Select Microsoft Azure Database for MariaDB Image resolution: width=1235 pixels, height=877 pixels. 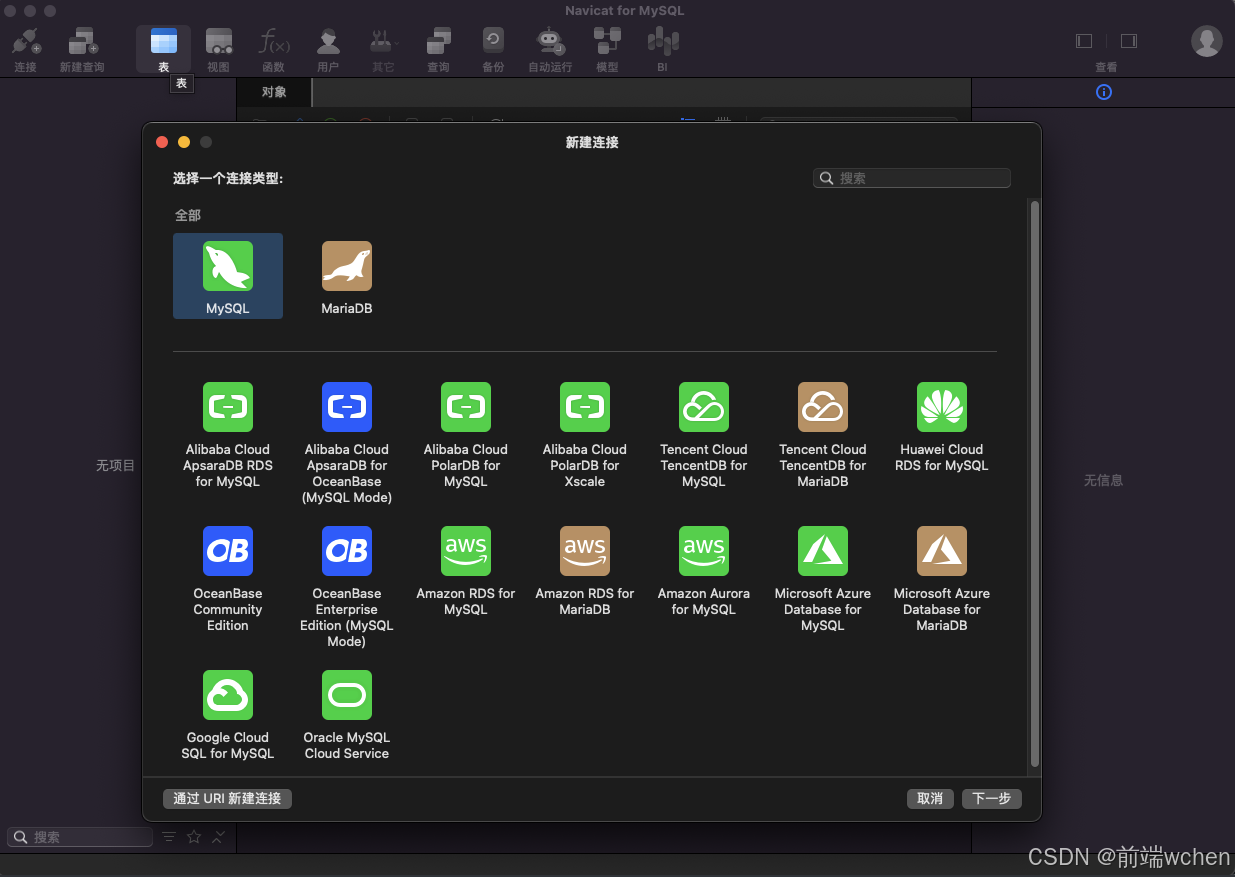pos(942,579)
